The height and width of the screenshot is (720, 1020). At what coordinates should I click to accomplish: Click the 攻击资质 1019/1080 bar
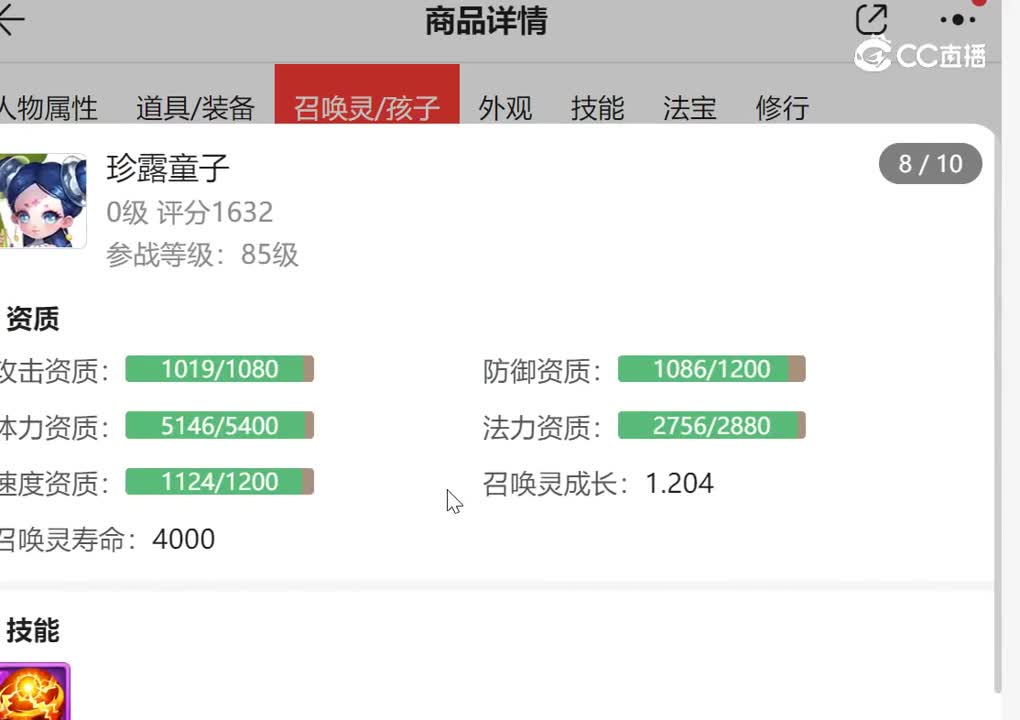pos(220,369)
